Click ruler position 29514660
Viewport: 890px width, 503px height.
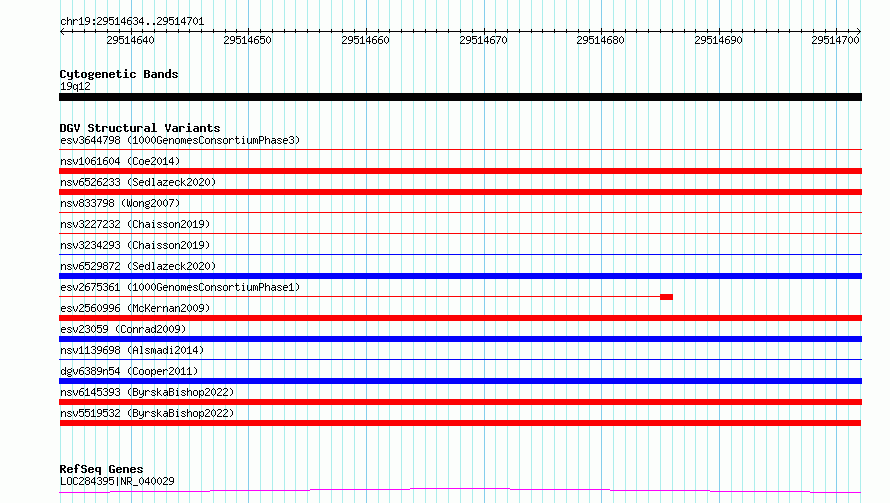tap(366, 40)
